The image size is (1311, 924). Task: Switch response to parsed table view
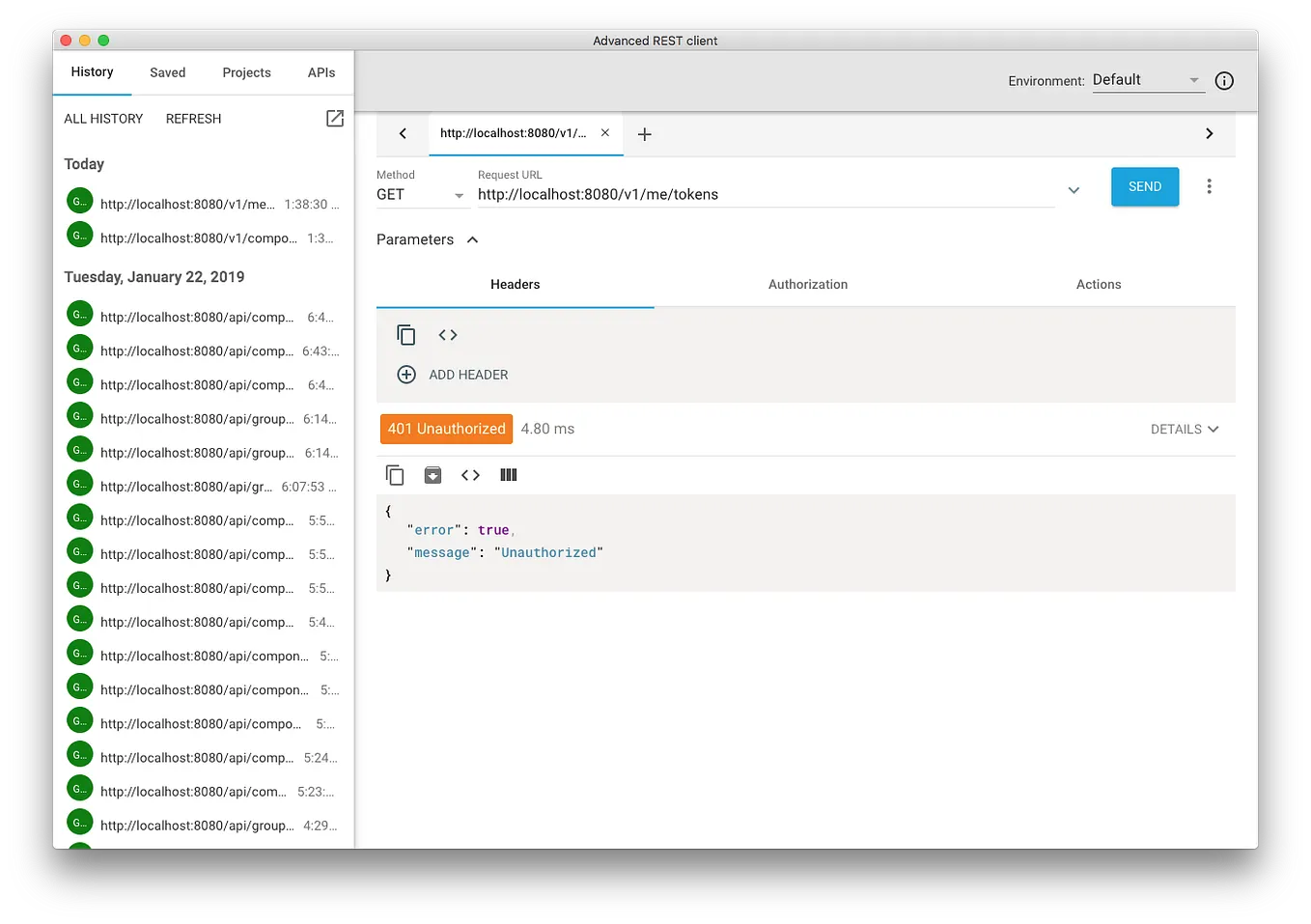click(508, 474)
